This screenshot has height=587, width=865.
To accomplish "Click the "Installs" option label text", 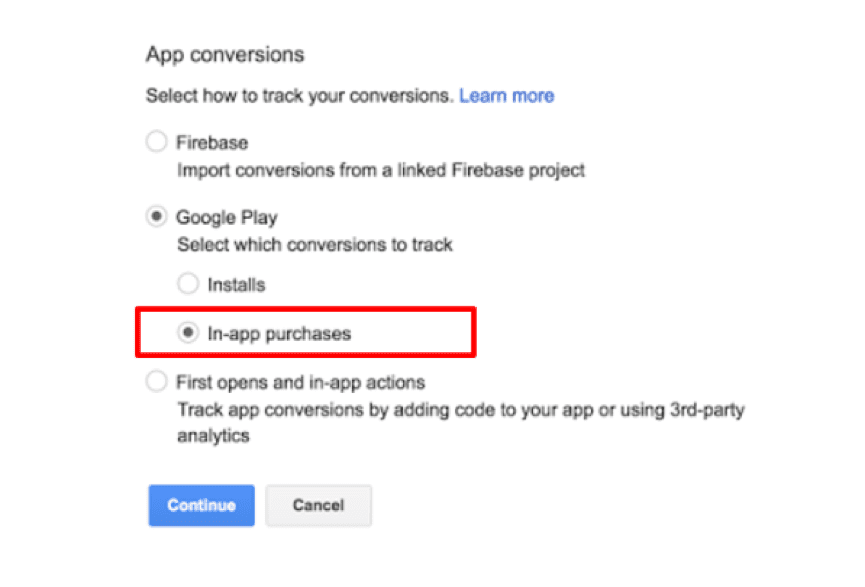I will click(236, 284).
